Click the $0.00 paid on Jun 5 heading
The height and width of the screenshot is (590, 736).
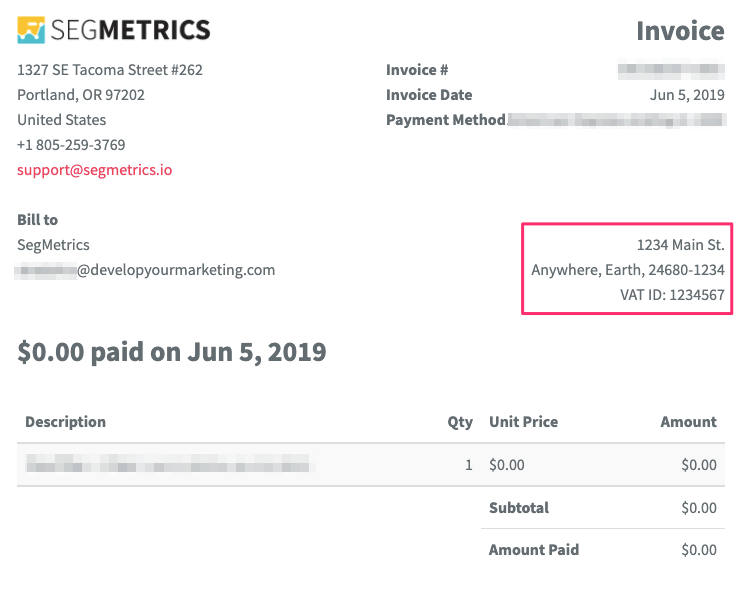pyautogui.click(x=172, y=352)
